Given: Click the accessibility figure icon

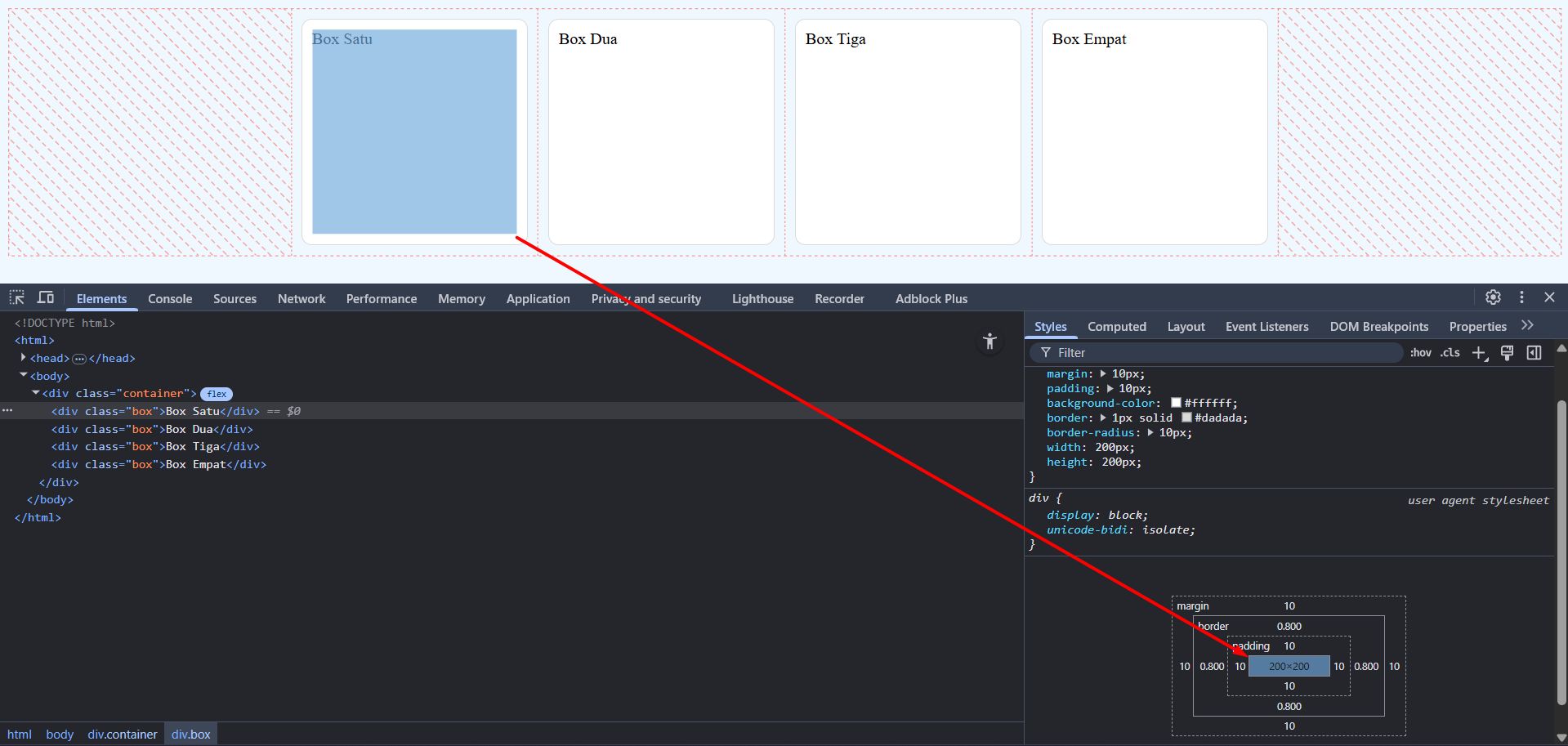Looking at the screenshot, I should (989, 342).
